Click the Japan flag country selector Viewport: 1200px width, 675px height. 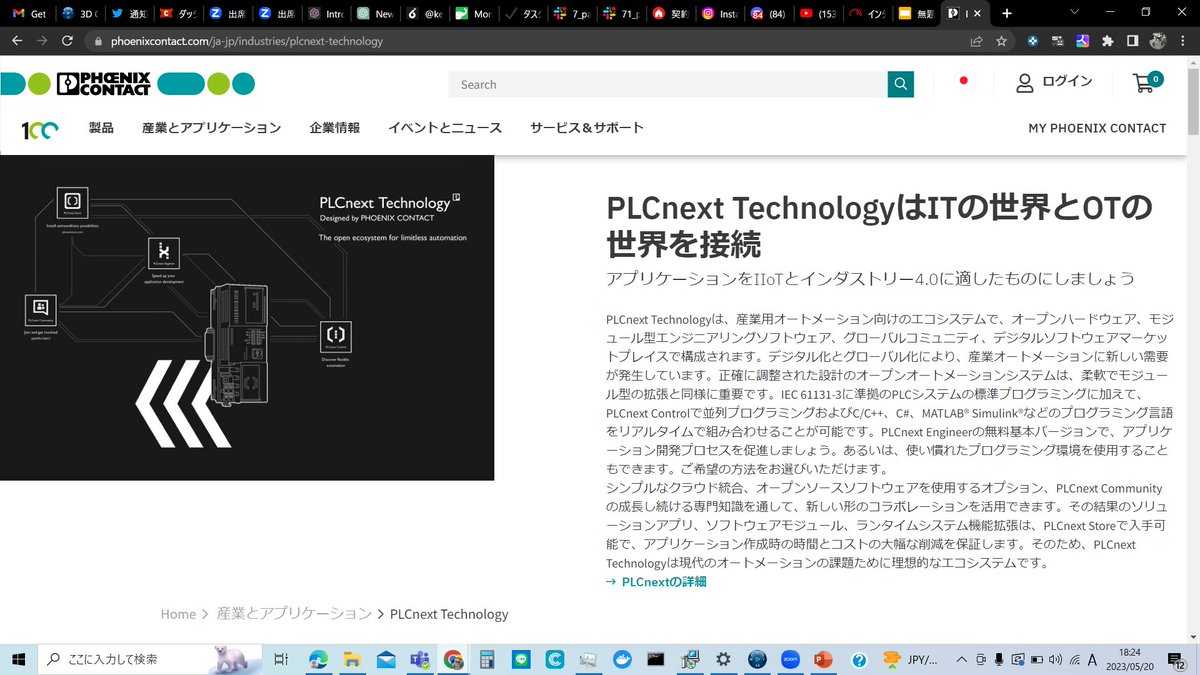964,81
